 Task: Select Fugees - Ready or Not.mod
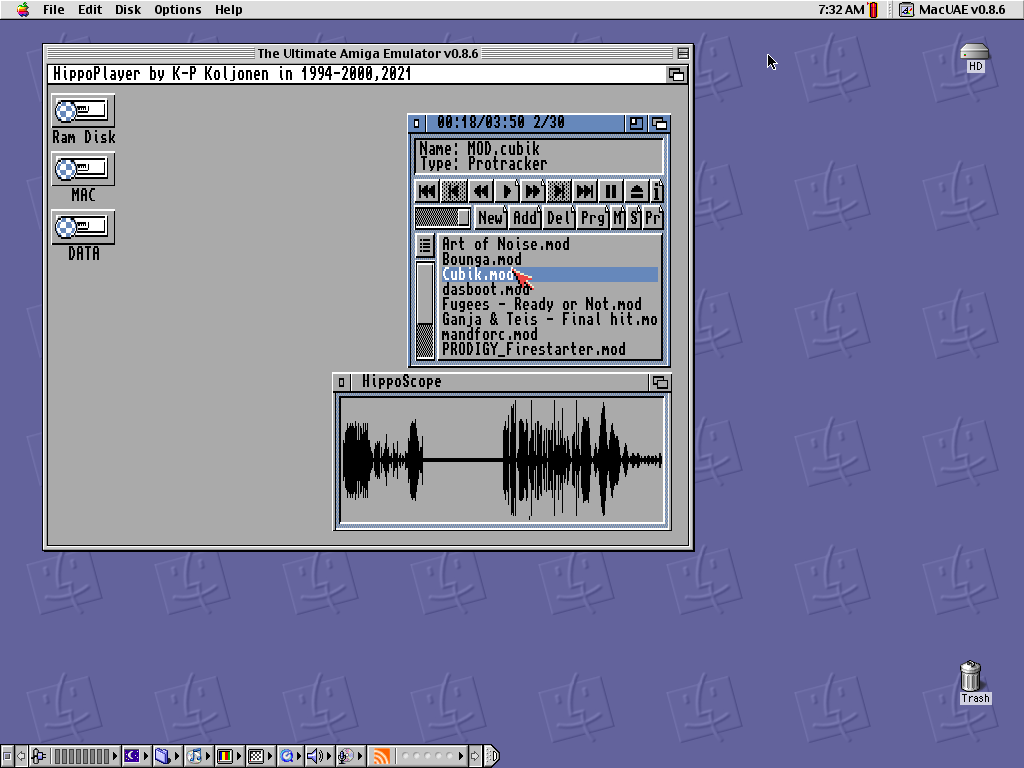[x=550, y=304]
